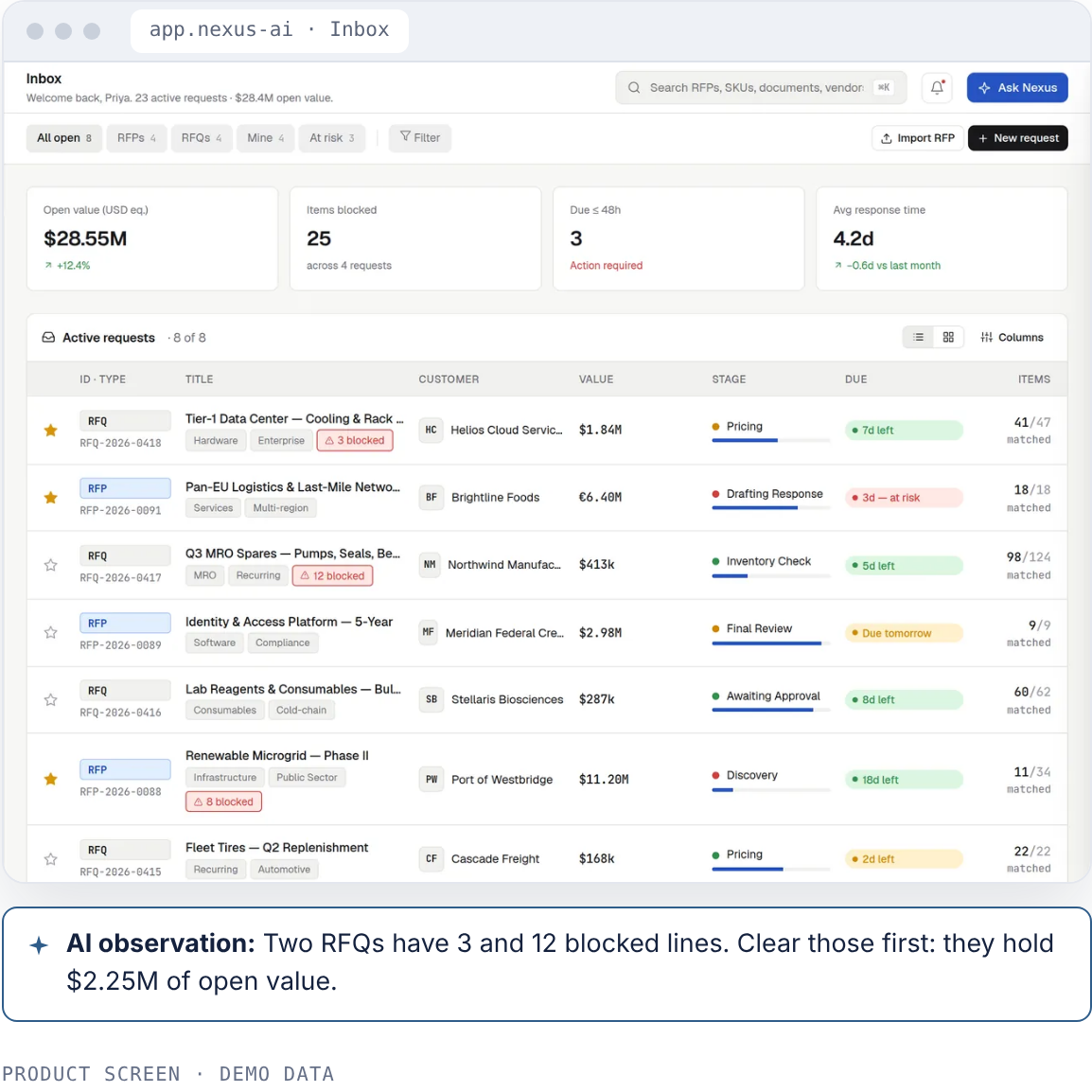Sort by the VALUE column header
1092x1092 pixels.
(596, 379)
